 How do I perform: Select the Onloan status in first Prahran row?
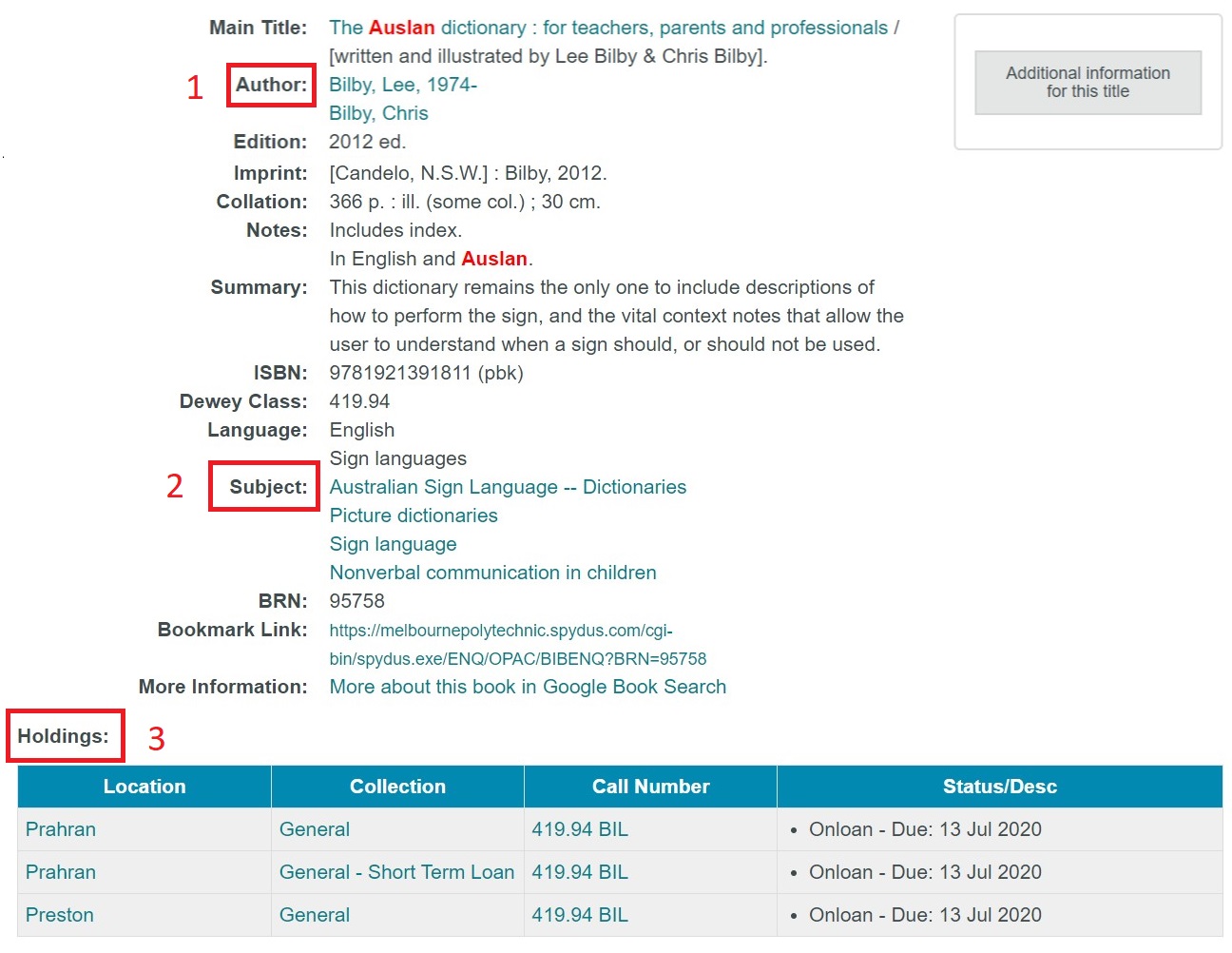click(x=925, y=829)
